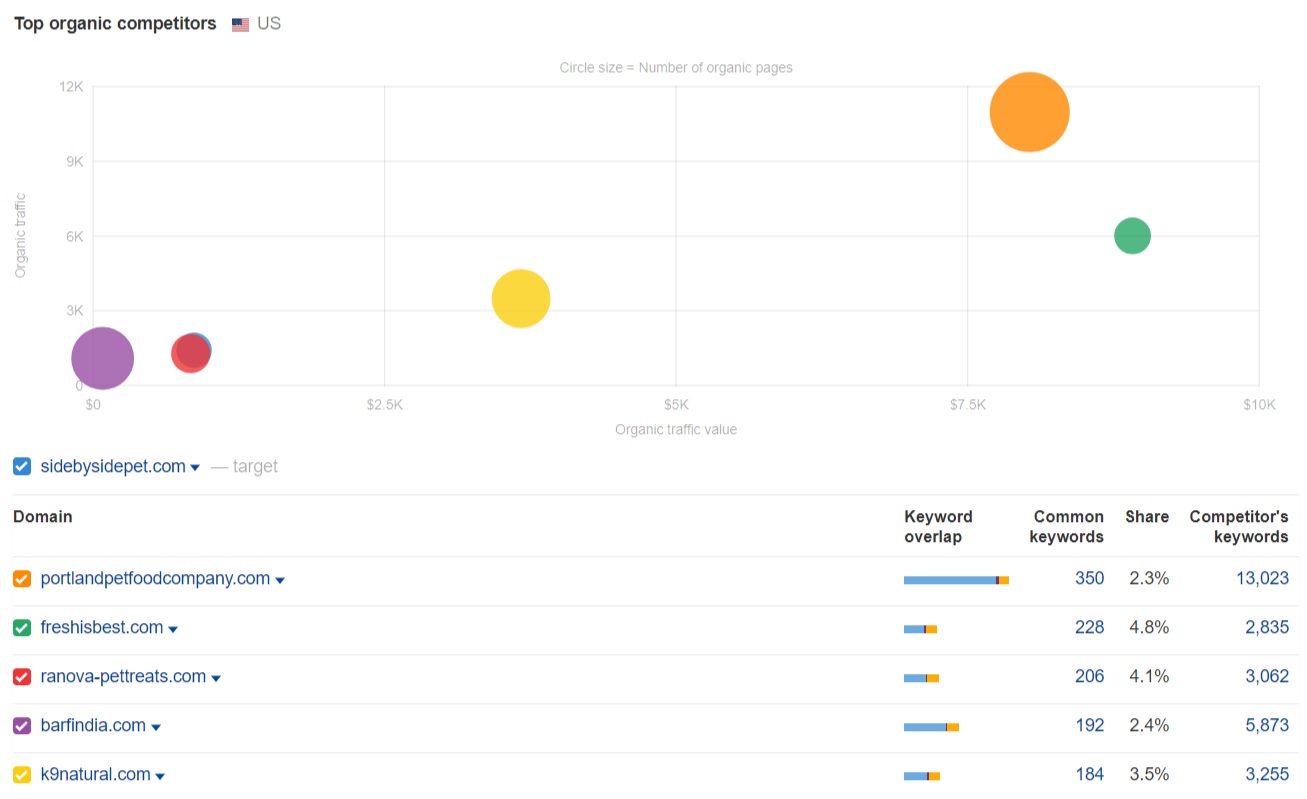Disable the ranova-pettreats.com red checkbox
Viewport: 1307px width, 799px height.
tap(22, 677)
